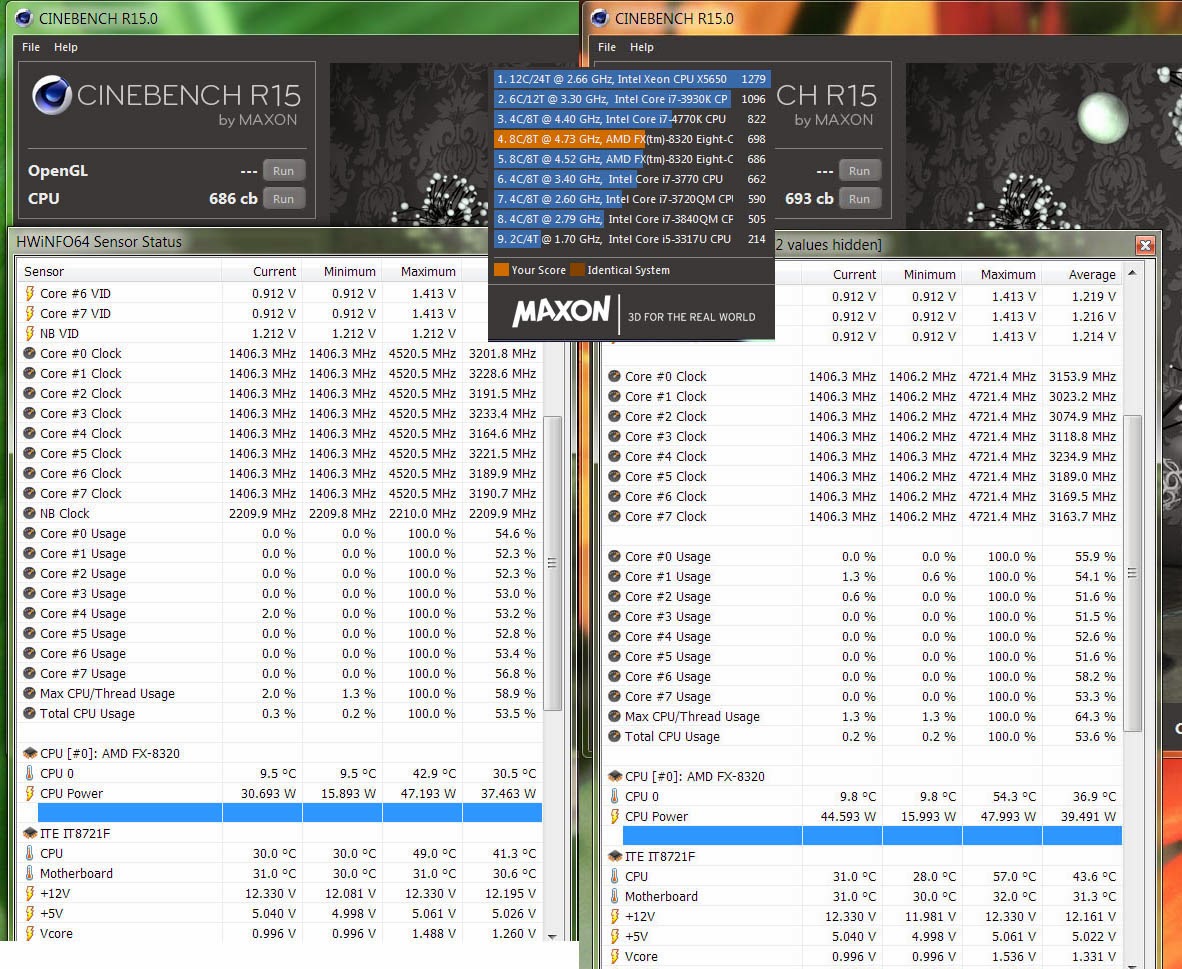Select ranking entry 8, Intel Core i7-3840QM

coord(632,219)
